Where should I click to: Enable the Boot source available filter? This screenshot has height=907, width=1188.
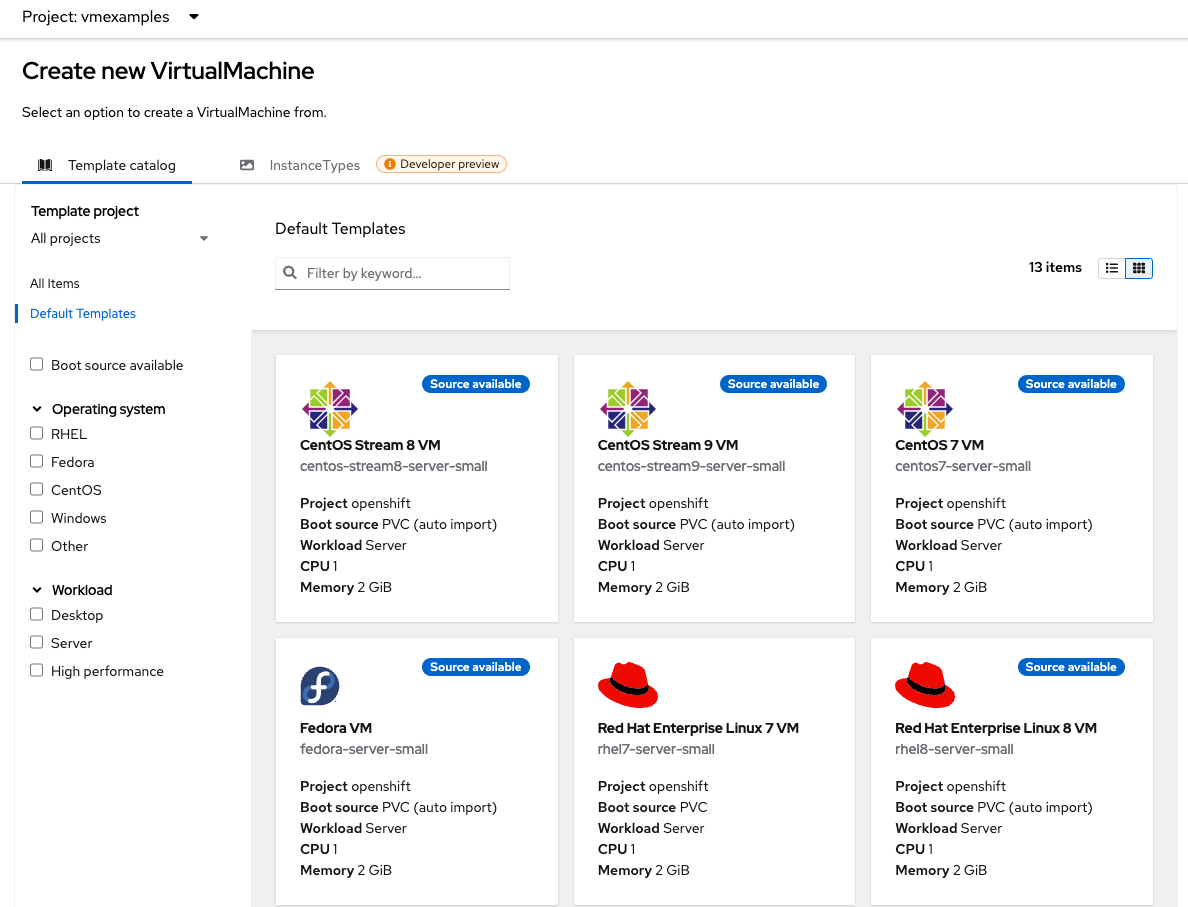click(37, 364)
